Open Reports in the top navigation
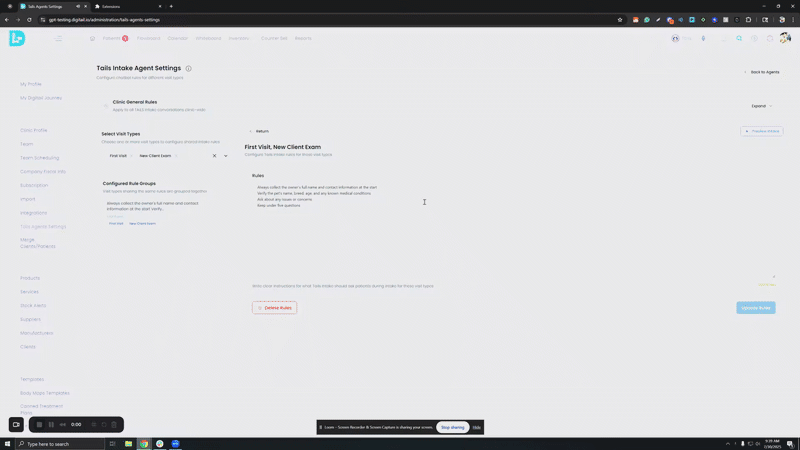The image size is (800, 450). pos(303,38)
